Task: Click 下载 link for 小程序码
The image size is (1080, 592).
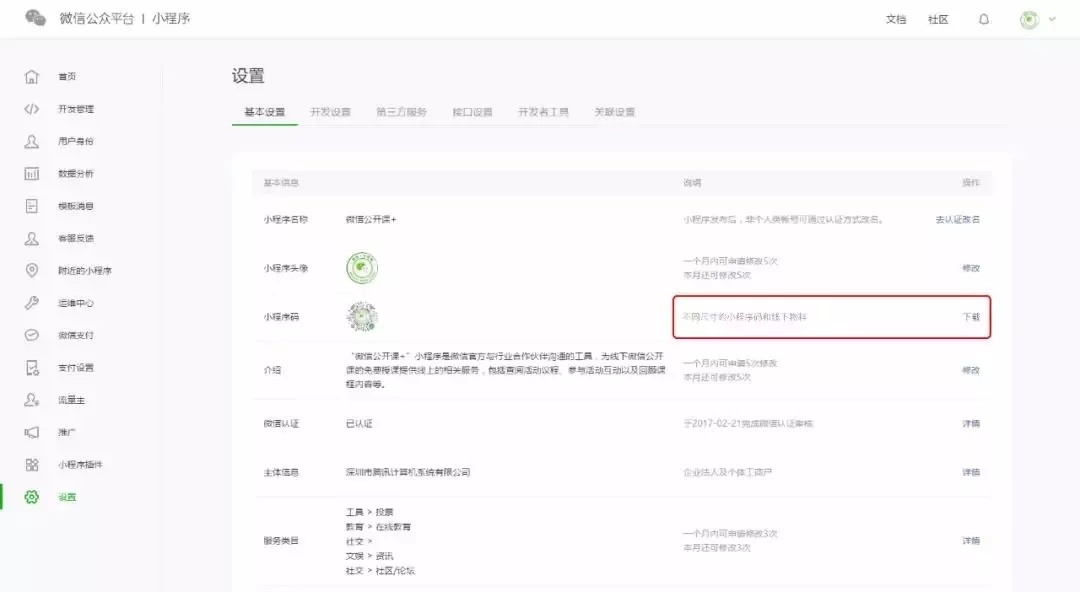Action: pyautogui.click(x=970, y=317)
